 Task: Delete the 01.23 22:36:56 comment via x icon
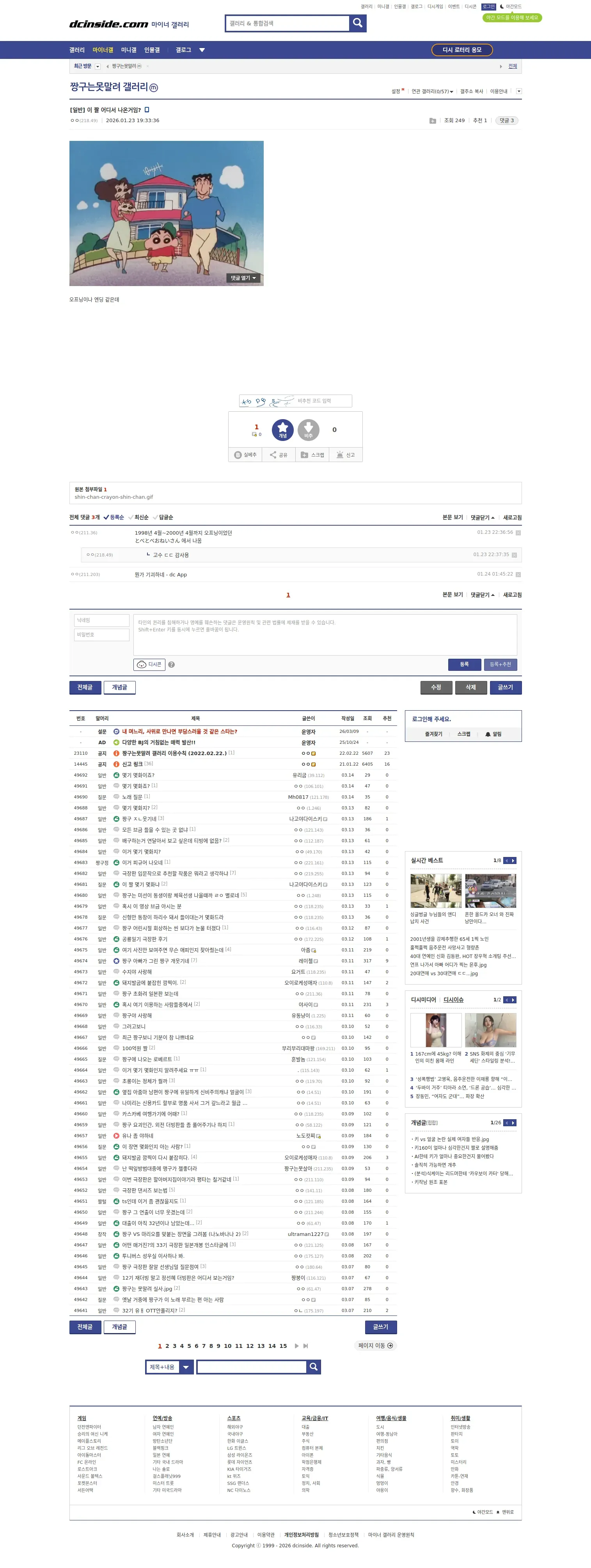(x=518, y=533)
